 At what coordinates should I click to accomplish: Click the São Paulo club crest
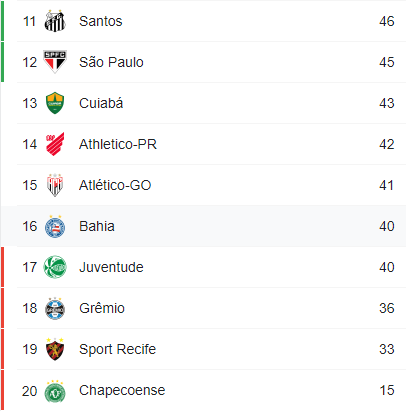[x=55, y=62]
